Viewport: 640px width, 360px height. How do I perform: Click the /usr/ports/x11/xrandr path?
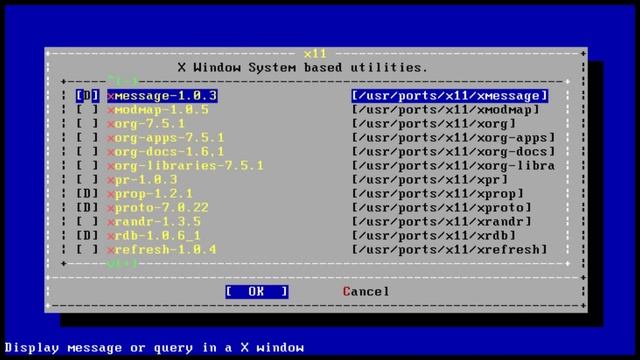tap(442, 222)
